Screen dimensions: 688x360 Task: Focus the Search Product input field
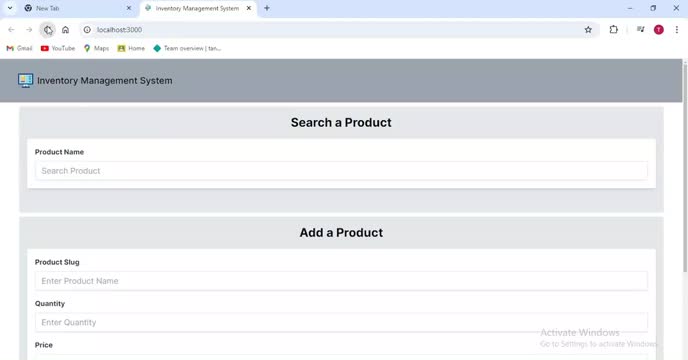[341, 171]
